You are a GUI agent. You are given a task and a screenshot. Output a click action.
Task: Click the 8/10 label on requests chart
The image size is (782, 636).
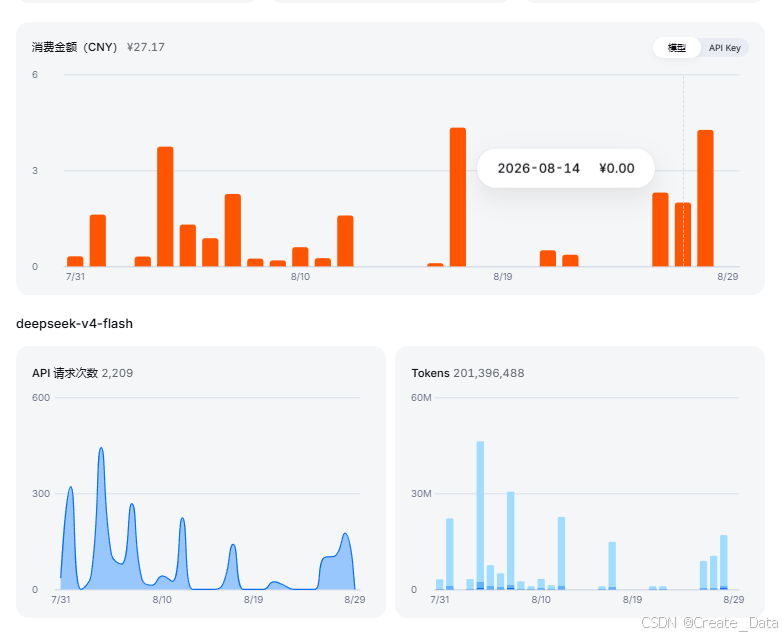point(162,599)
